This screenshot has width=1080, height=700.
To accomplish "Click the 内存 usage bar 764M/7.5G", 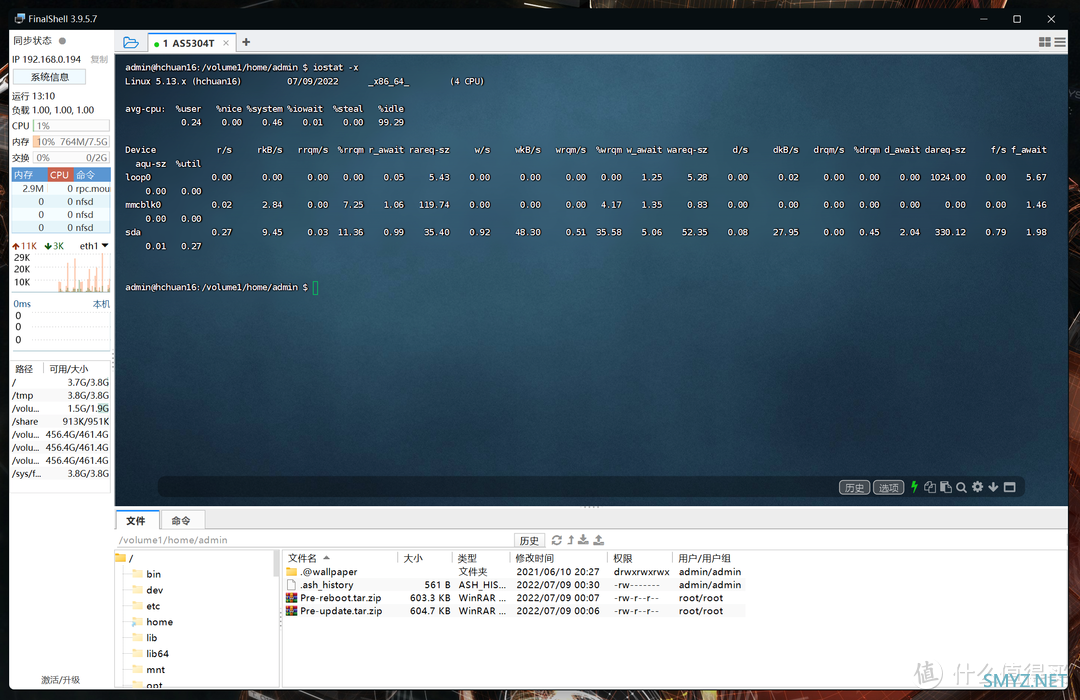I will [72, 142].
